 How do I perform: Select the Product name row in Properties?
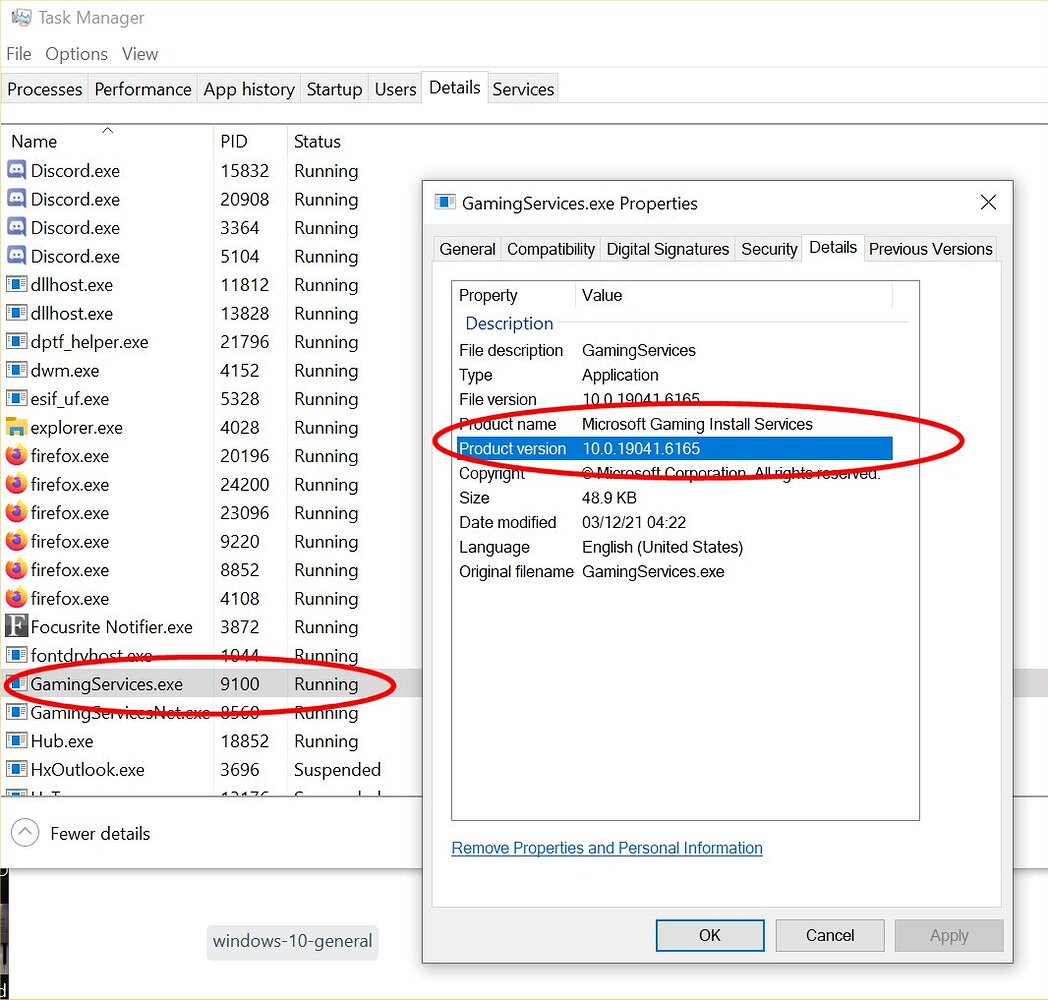tap(674, 424)
